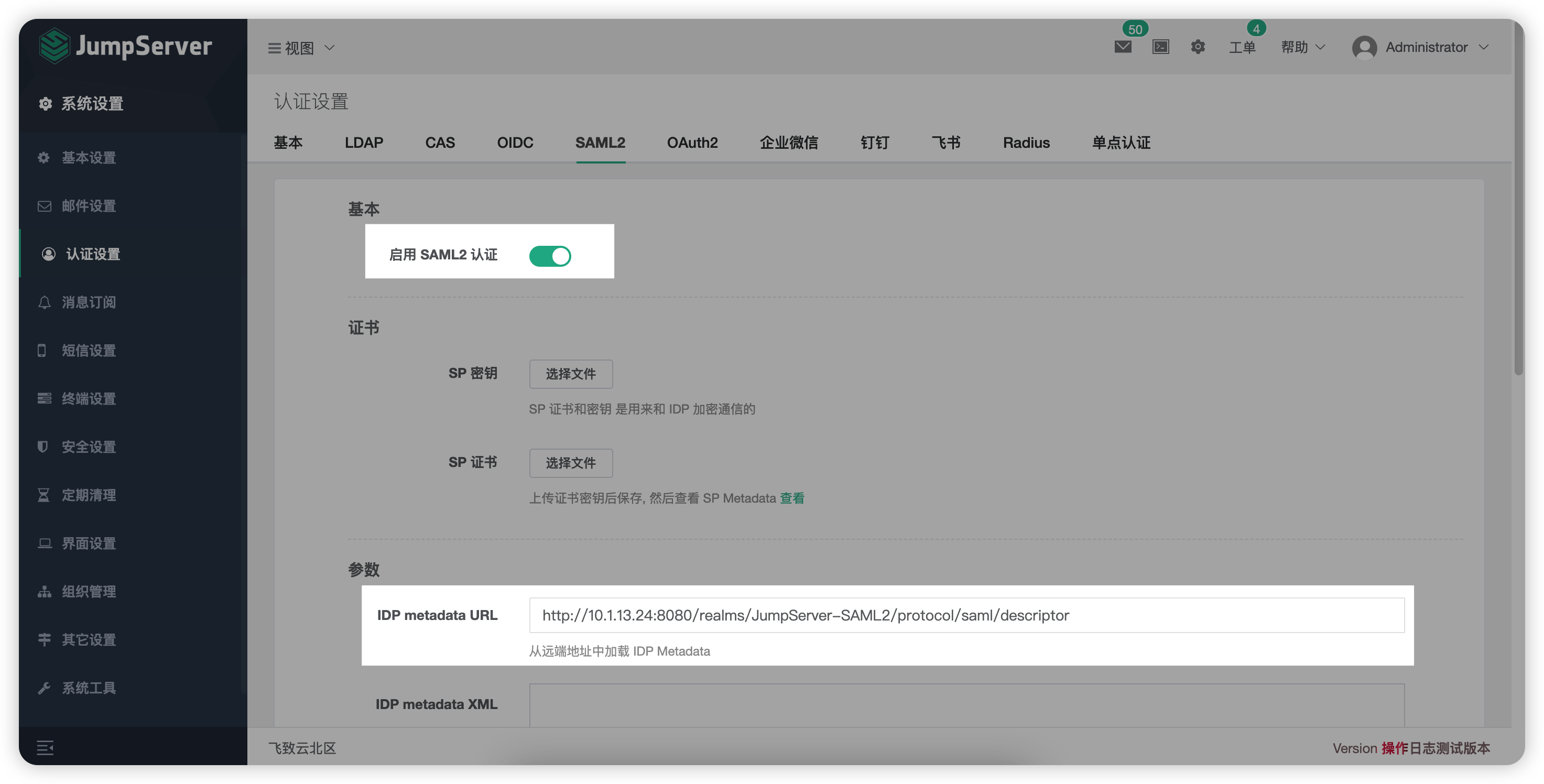This screenshot has width=1544, height=784.
Task: Open 工单 tickets with badge 4
Action: pyautogui.click(x=1242, y=48)
